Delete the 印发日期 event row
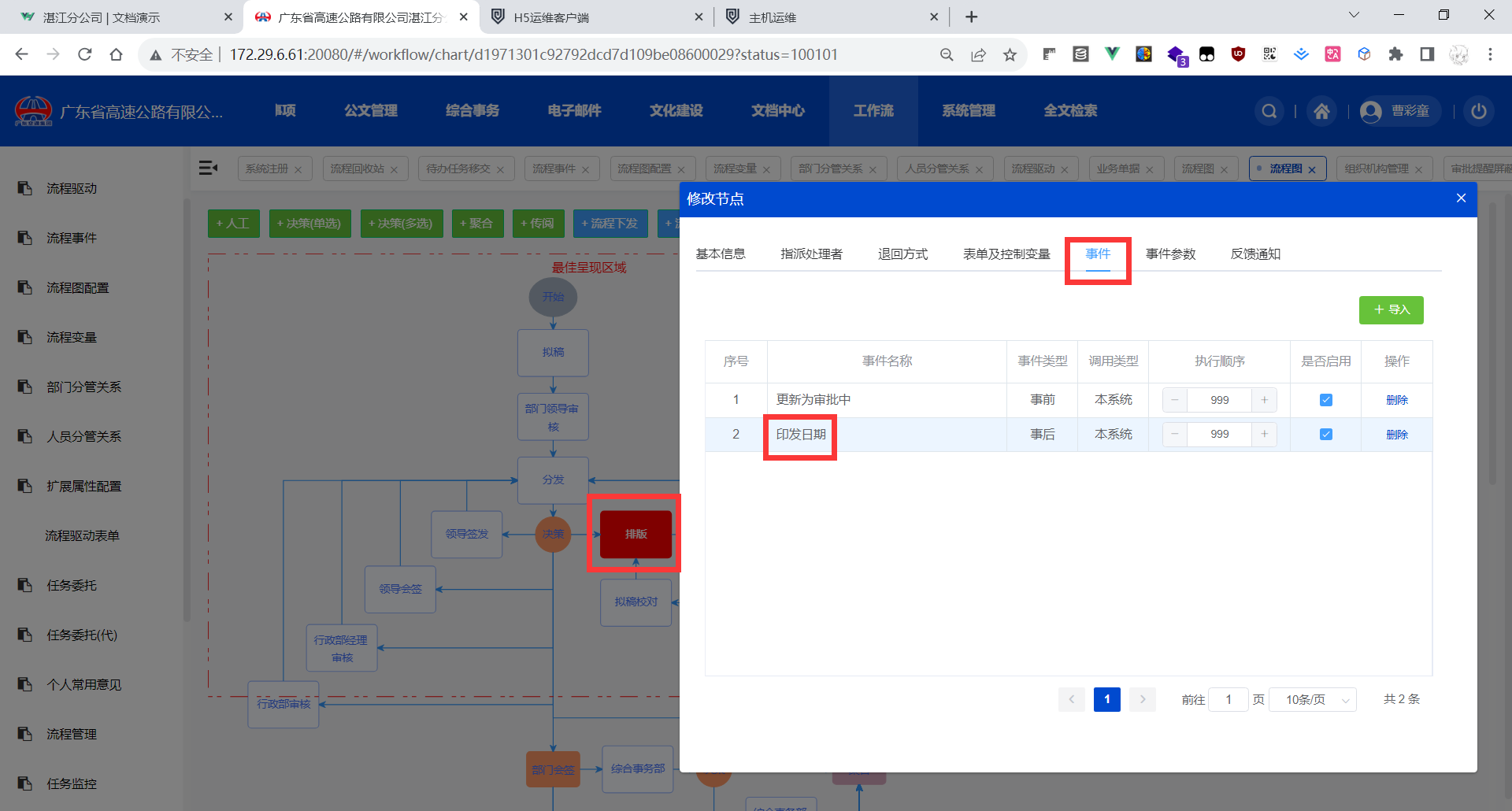This screenshot has height=811, width=1512. coord(1397,435)
